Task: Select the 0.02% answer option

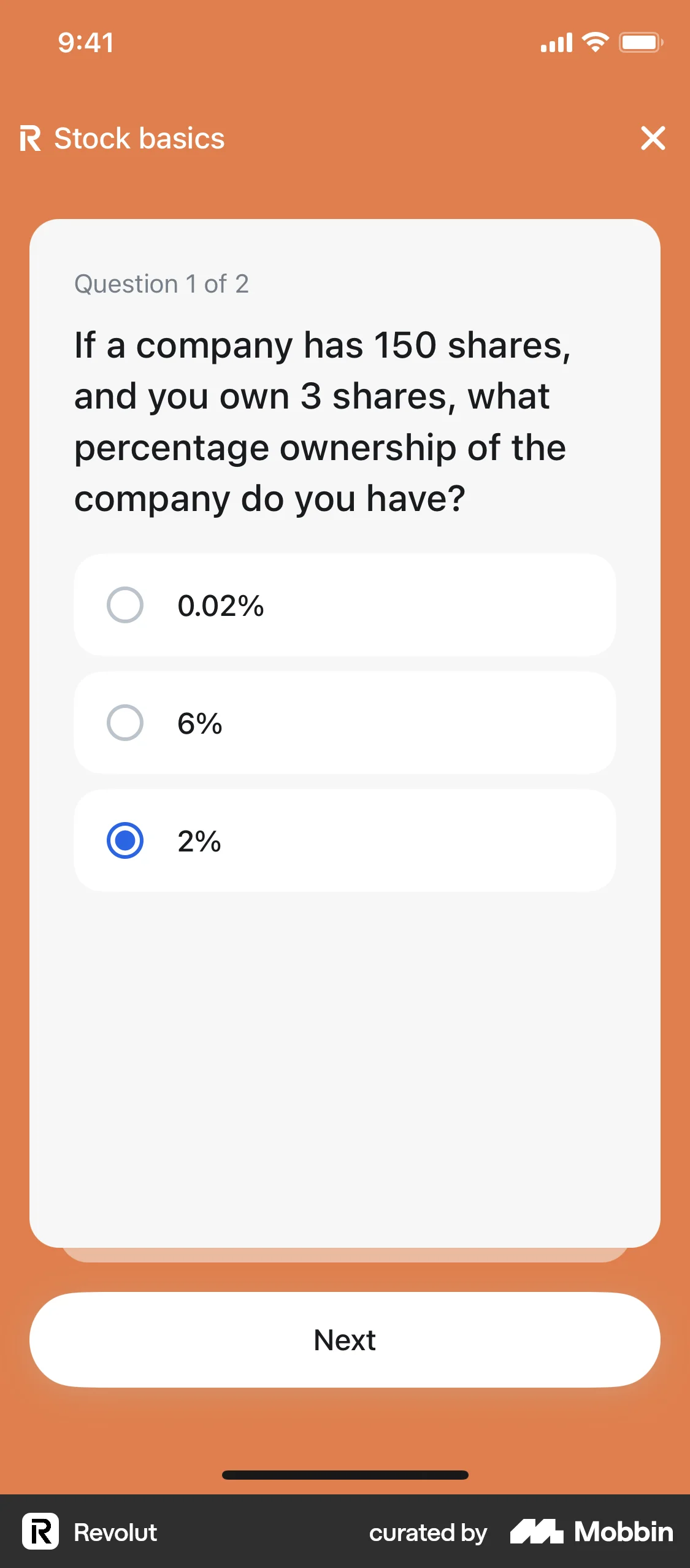Action: tap(125, 605)
